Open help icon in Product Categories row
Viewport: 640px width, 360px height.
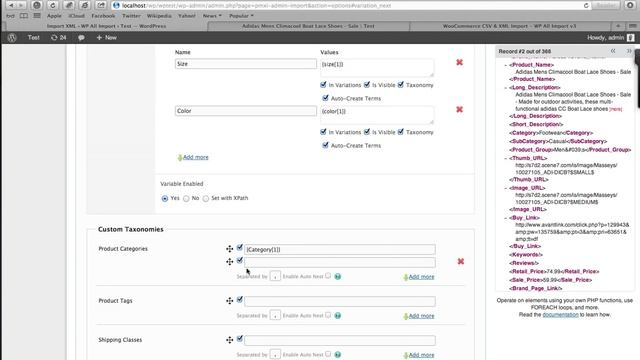pyautogui.click(x=338, y=277)
